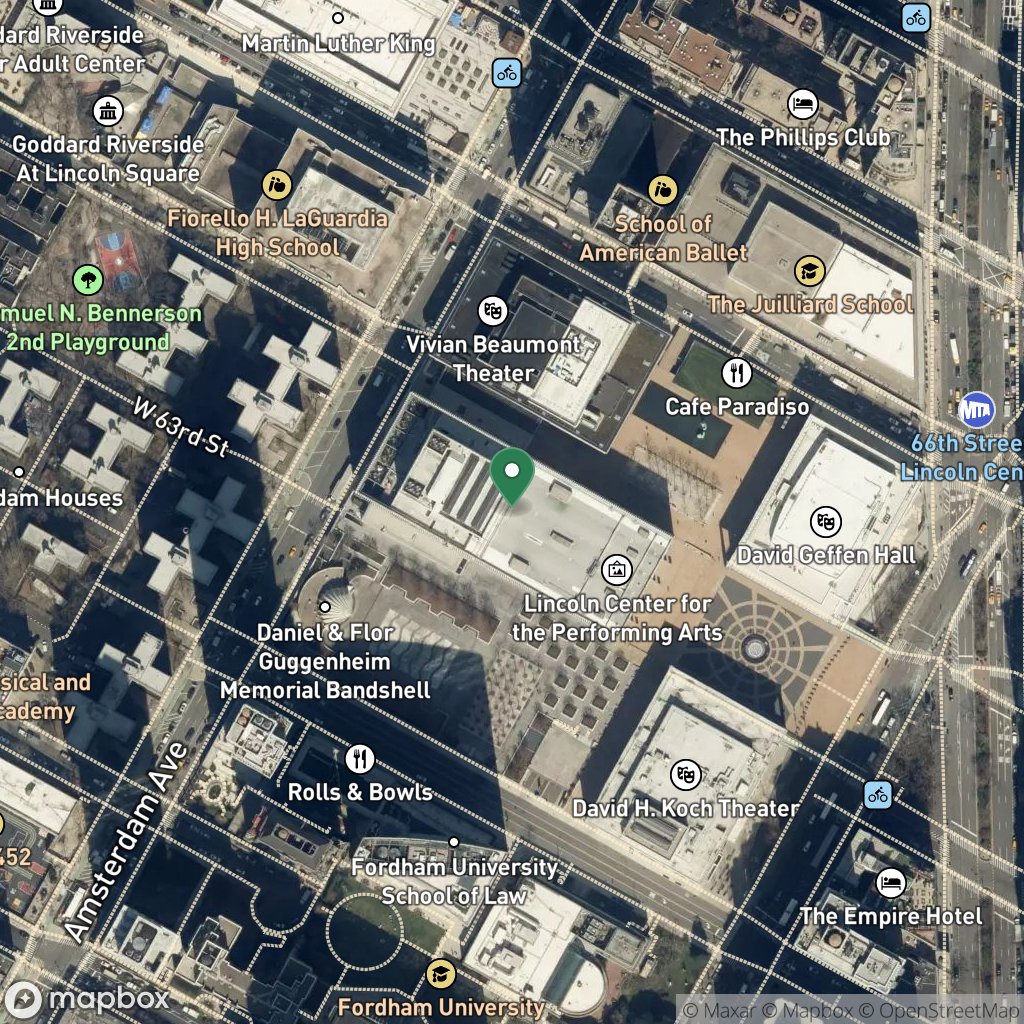Click bike share icon beside Martin Luther King
Screen dimensions: 1024x1024
click(x=507, y=73)
